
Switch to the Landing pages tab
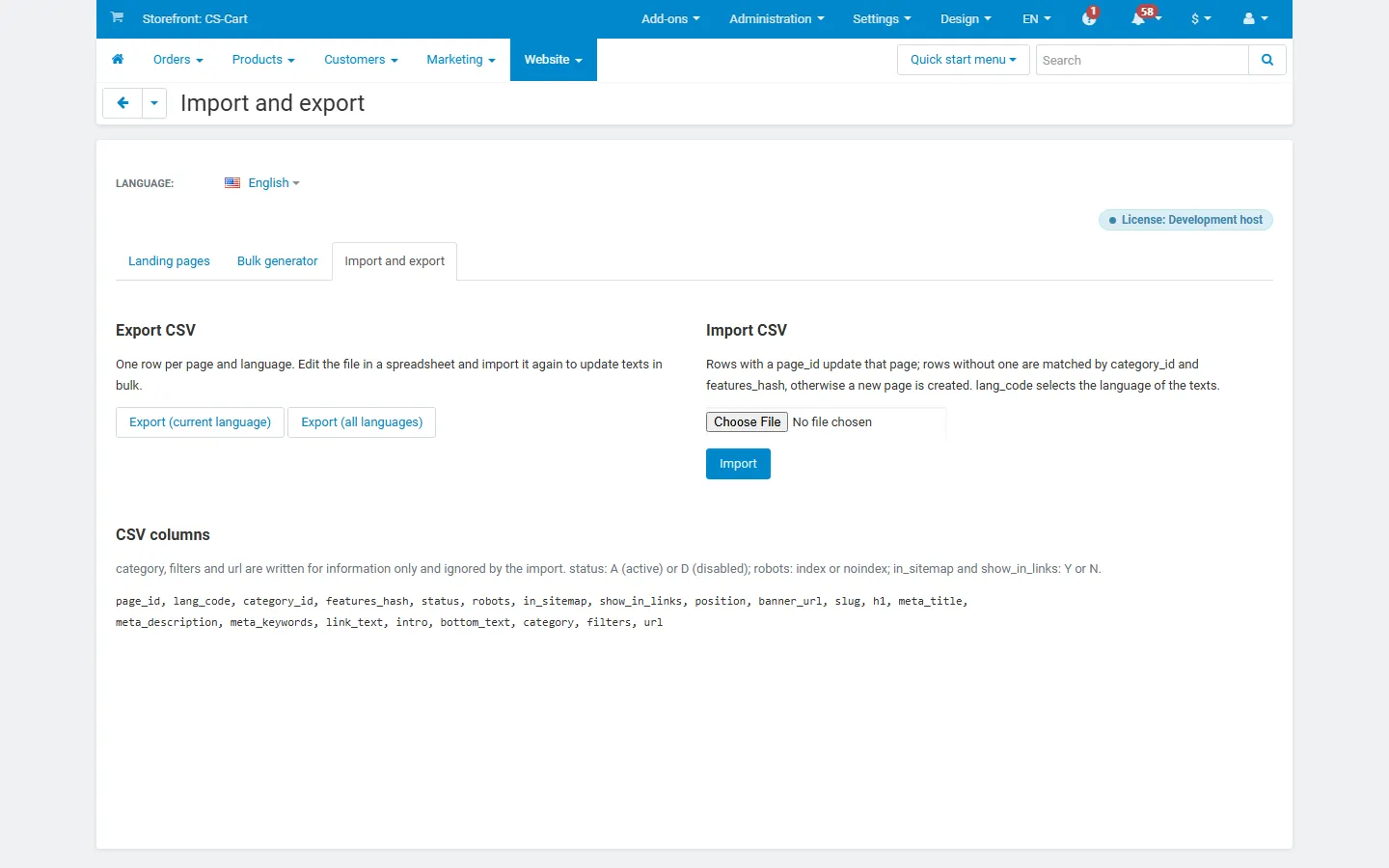click(x=169, y=261)
